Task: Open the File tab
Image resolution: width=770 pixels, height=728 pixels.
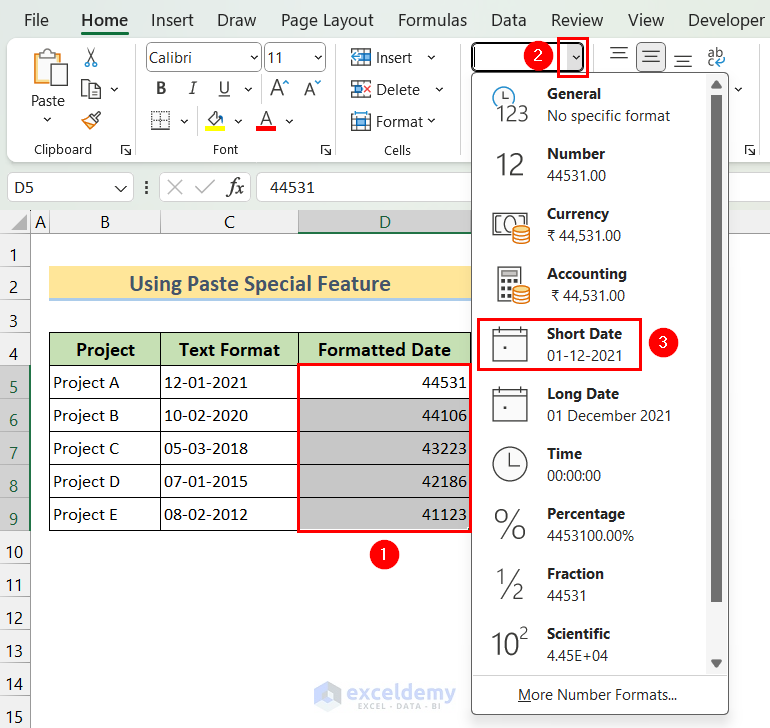Action: pos(36,20)
